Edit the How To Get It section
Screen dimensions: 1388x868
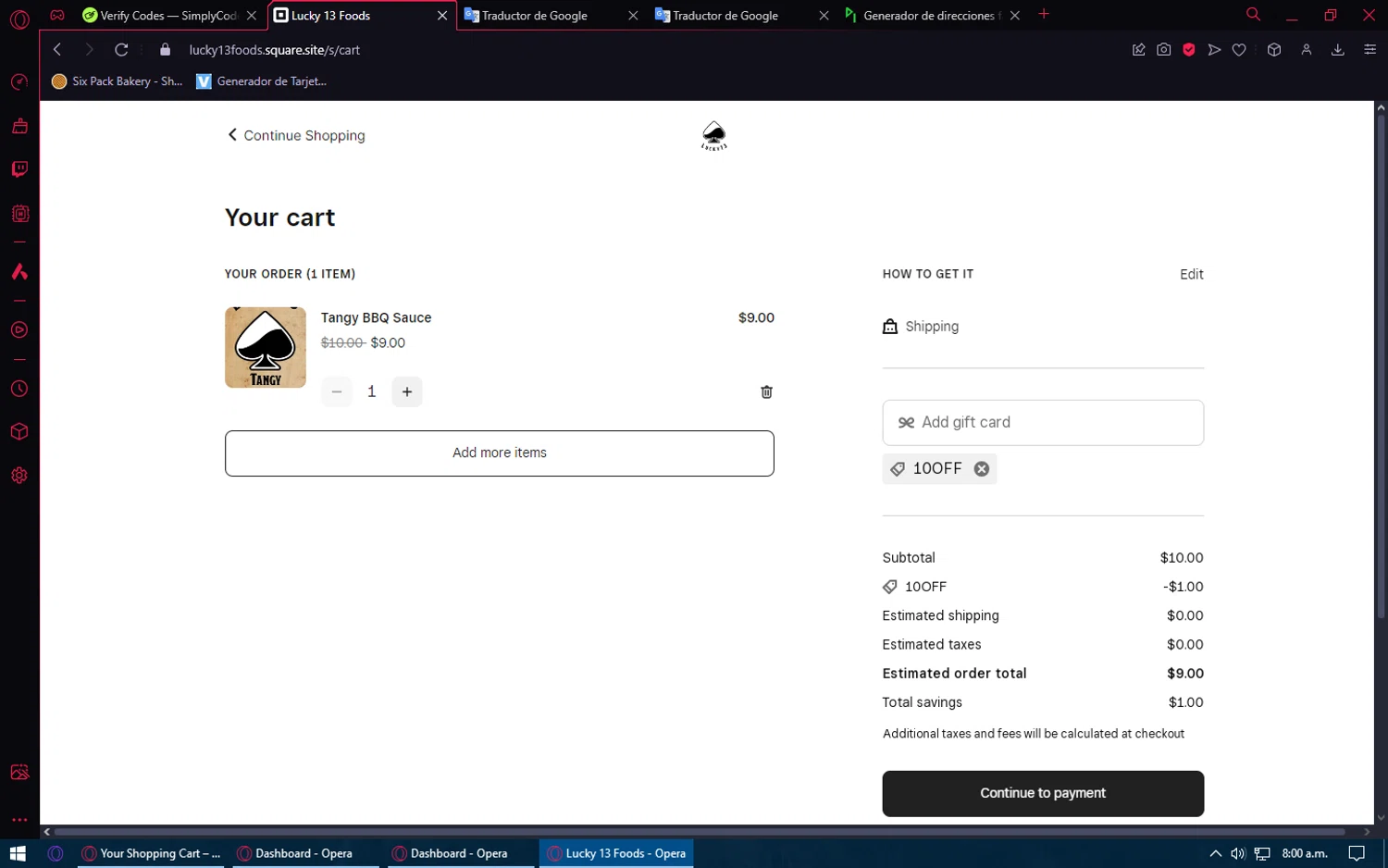click(1192, 274)
